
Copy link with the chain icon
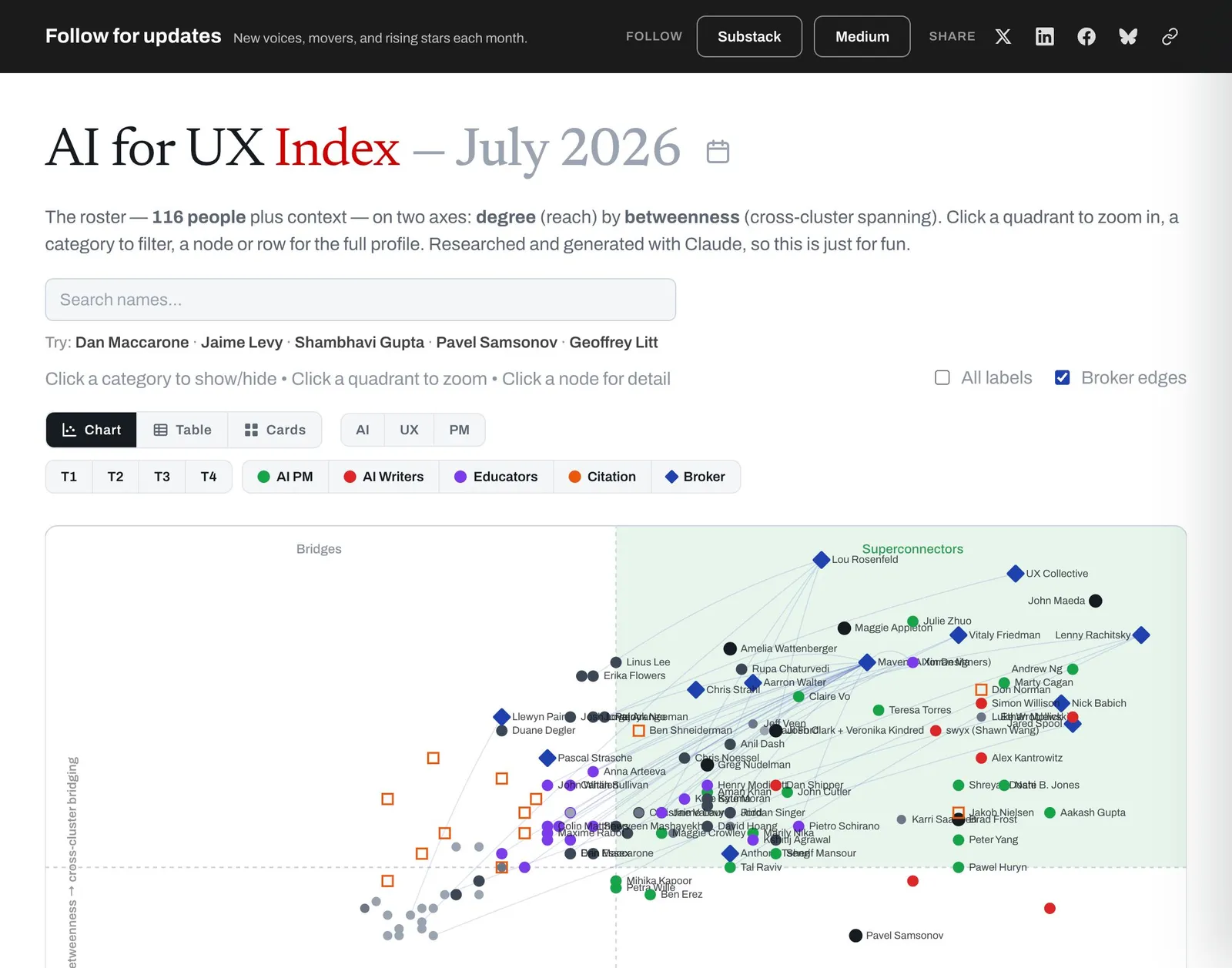(x=1170, y=36)
